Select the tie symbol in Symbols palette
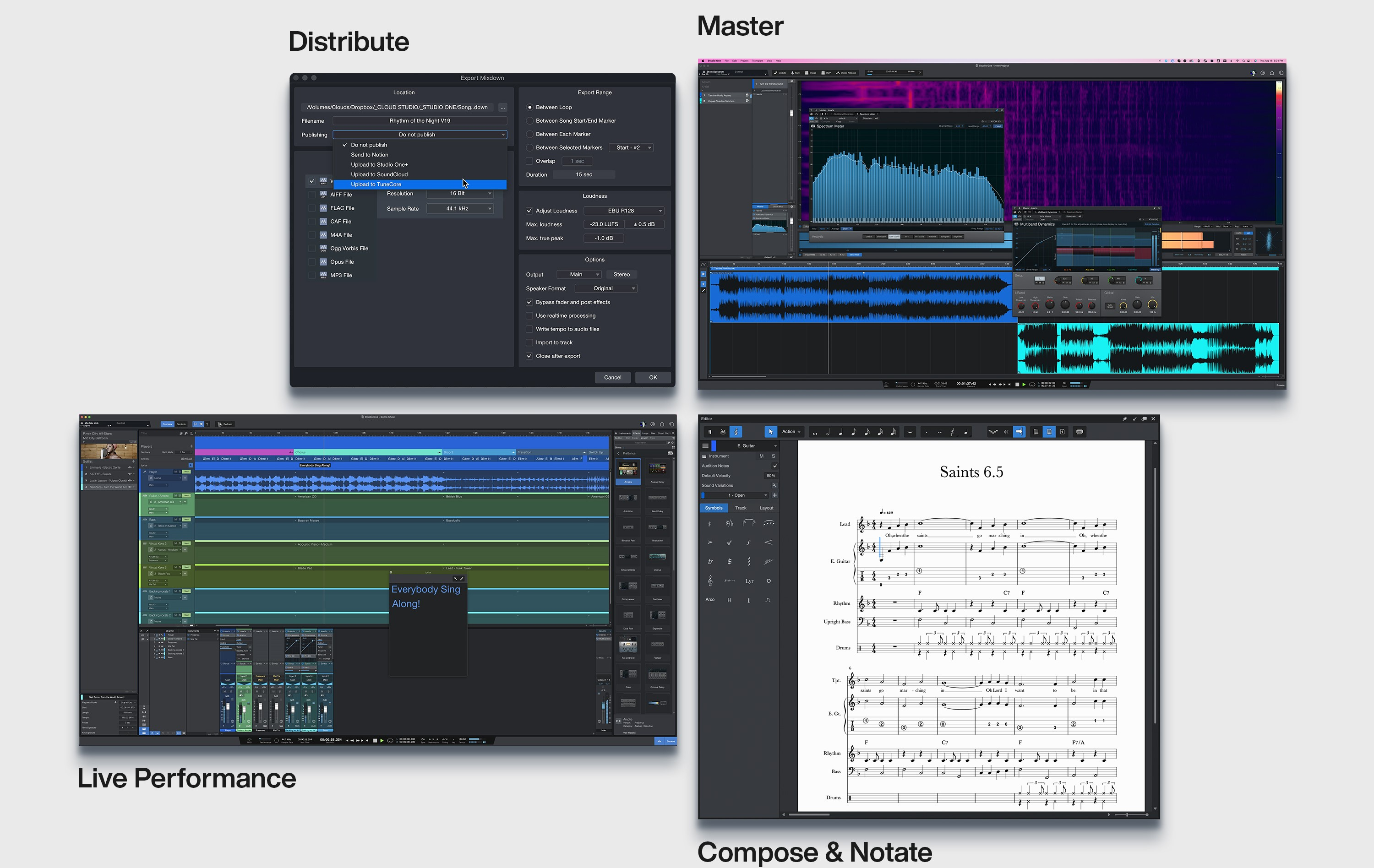The width and height of the screenshot is (1374, 868). click(749, 523)
